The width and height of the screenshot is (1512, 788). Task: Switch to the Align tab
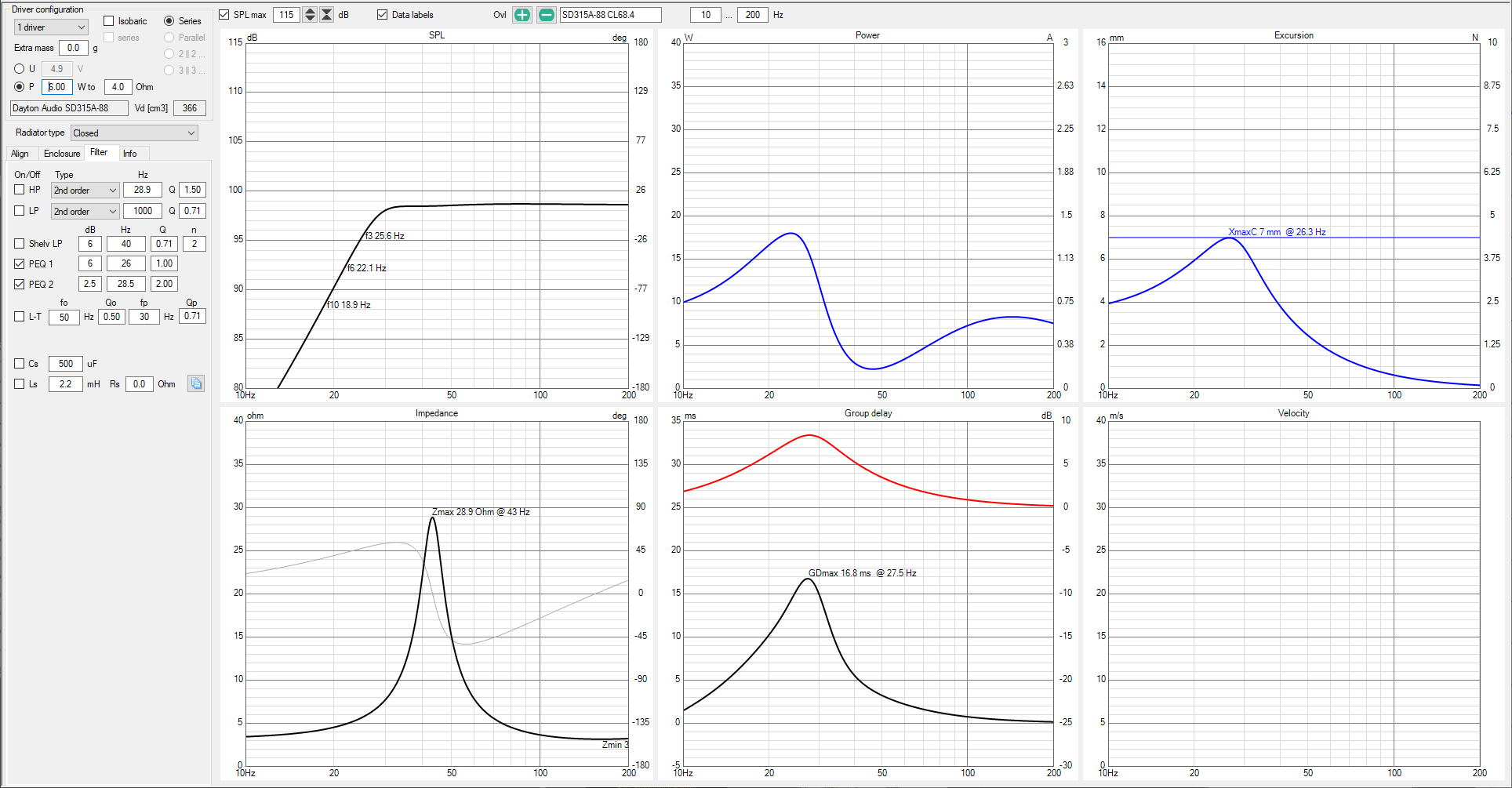click(x=20, y=154)
